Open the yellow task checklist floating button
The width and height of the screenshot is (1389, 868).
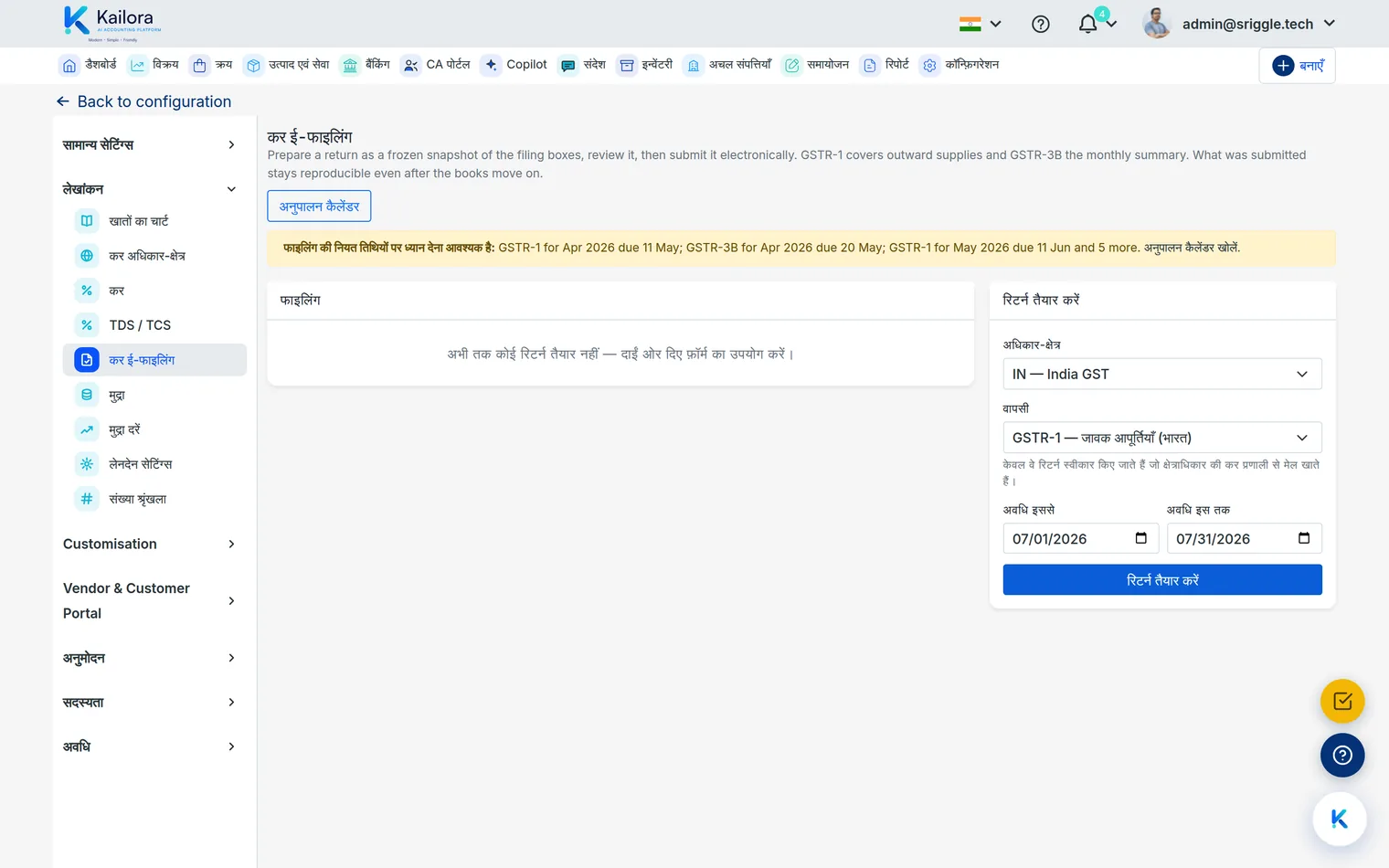(1342, 702)
